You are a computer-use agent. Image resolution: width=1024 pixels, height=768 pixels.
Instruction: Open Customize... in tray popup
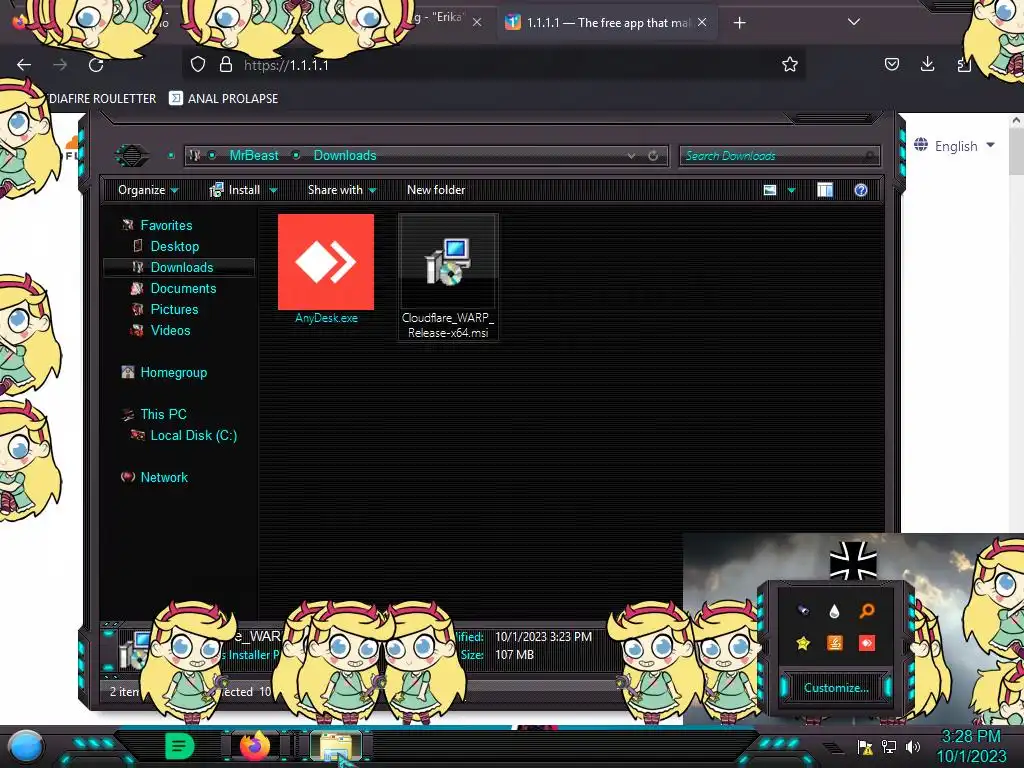pos(836,688)
